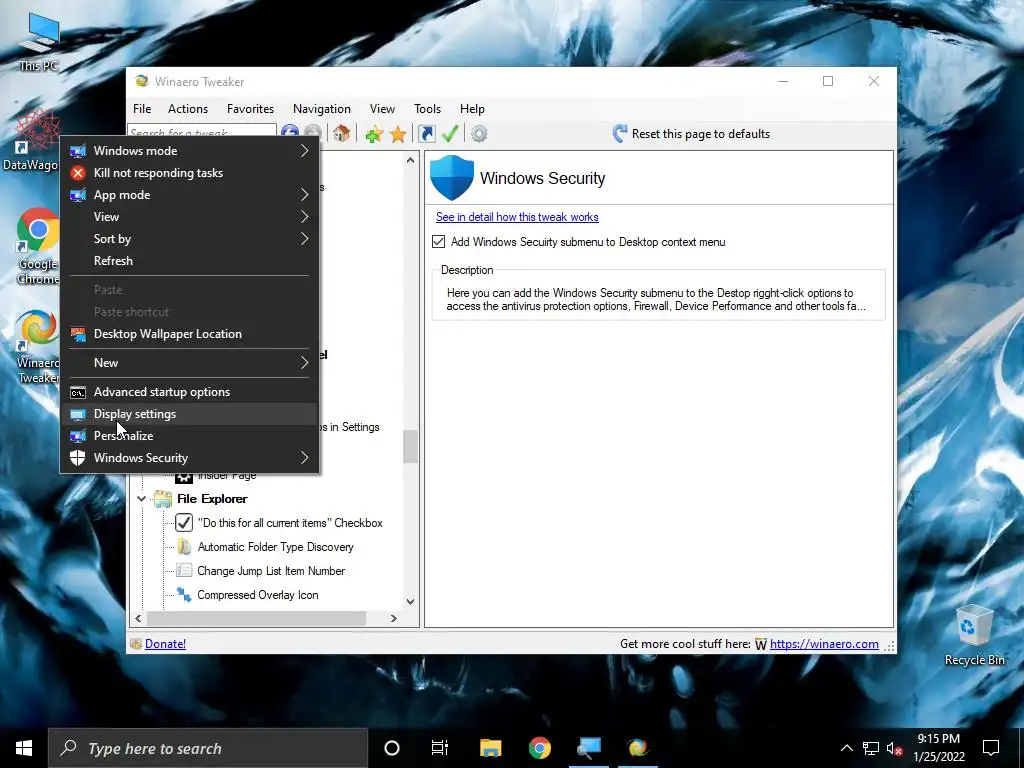Click the Winaero Tweaker taskbar icon

click(638, 748)
